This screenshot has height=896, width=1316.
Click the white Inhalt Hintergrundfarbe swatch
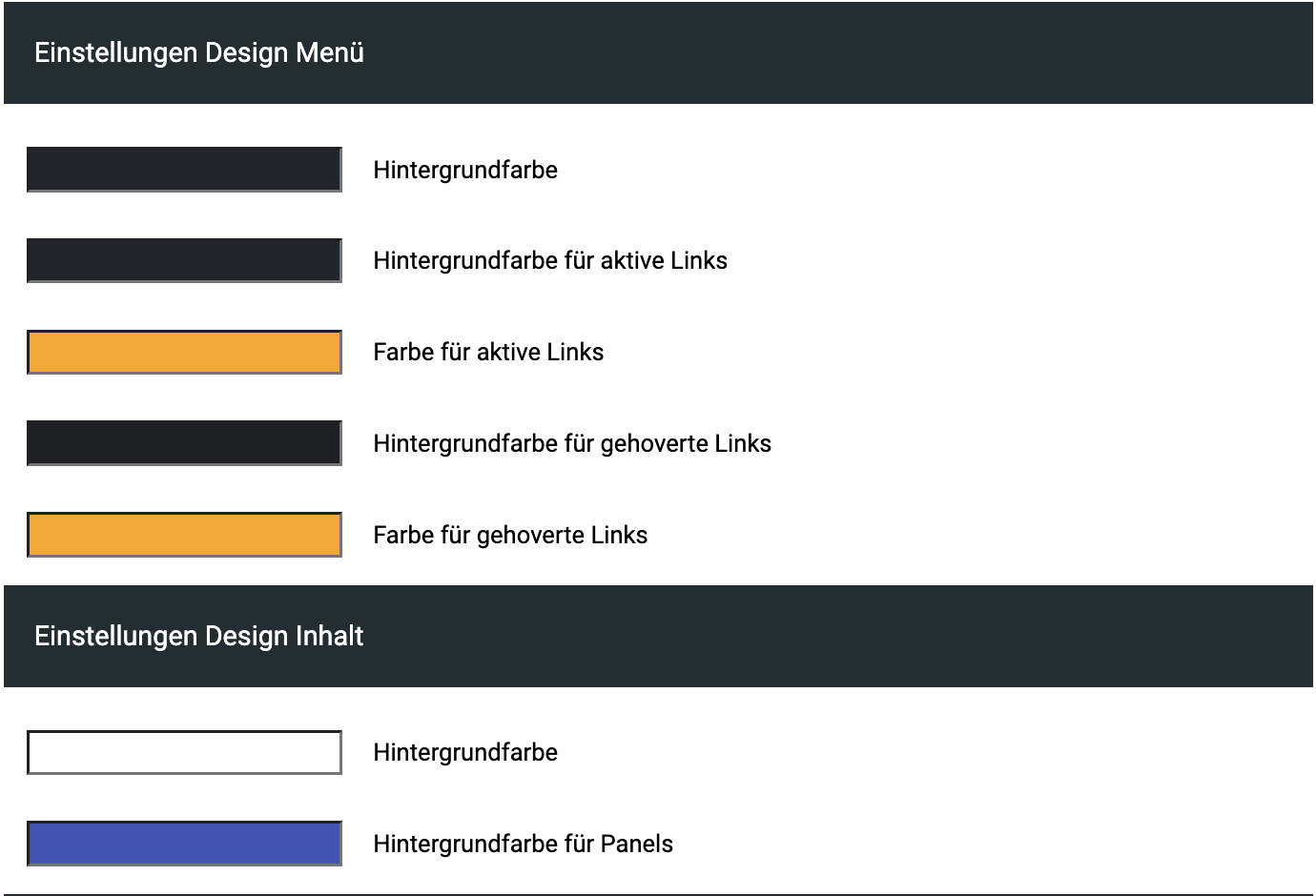pyautogui.click(x=184, y=752)
